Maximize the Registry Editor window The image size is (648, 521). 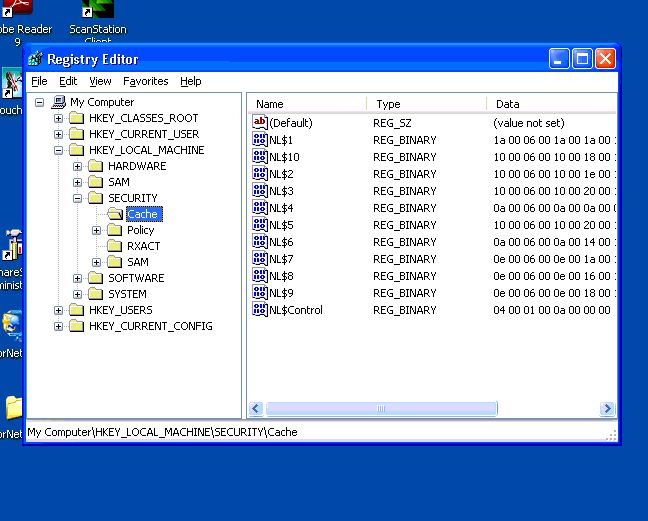point(582,59)
